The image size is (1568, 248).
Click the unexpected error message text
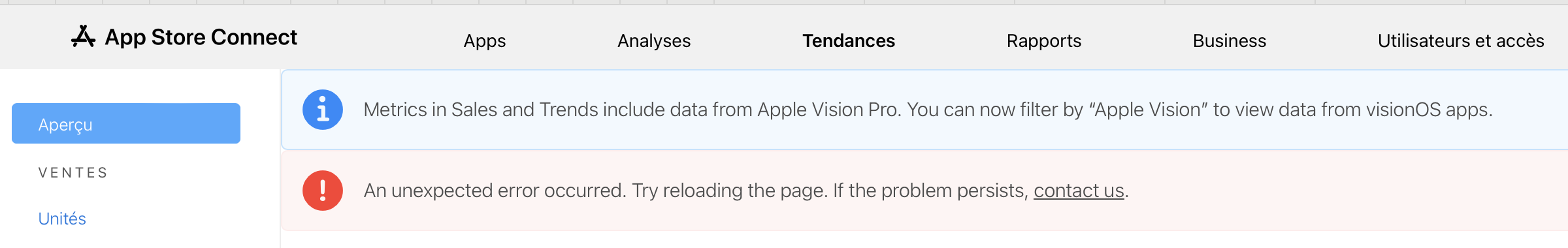(x=746, y=191)
